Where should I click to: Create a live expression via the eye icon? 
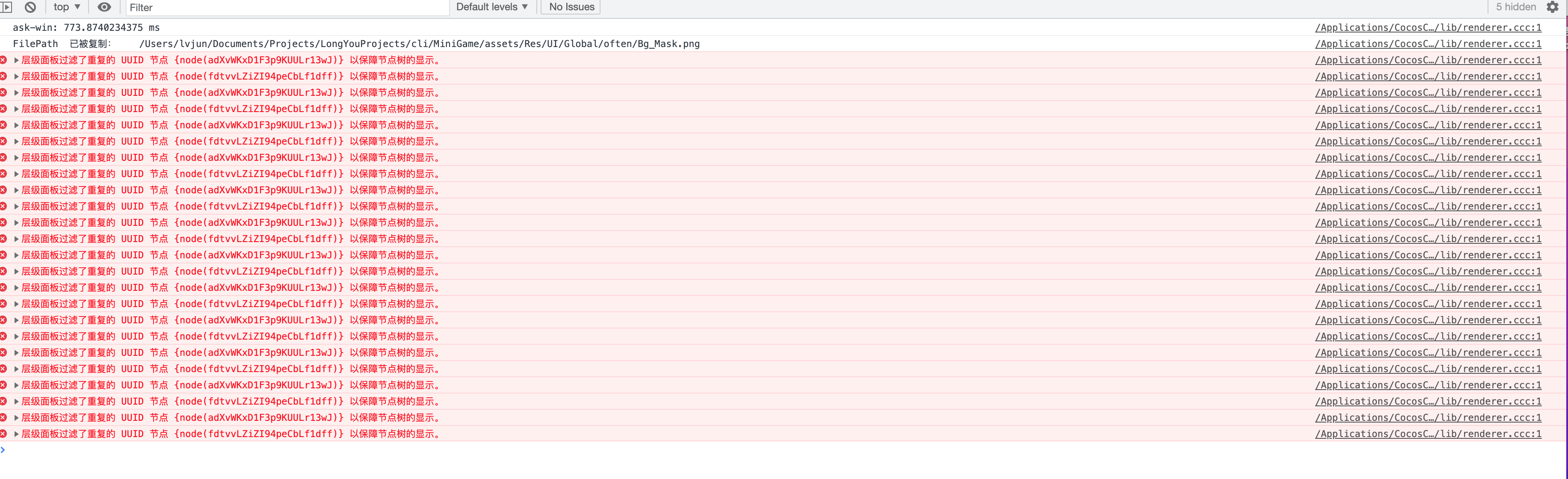pos(104,7)
